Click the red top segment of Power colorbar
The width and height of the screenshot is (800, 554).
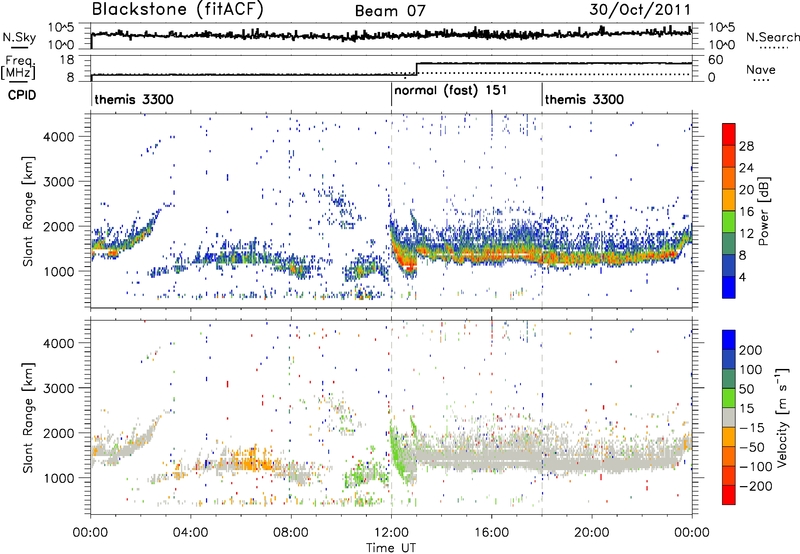729,134
